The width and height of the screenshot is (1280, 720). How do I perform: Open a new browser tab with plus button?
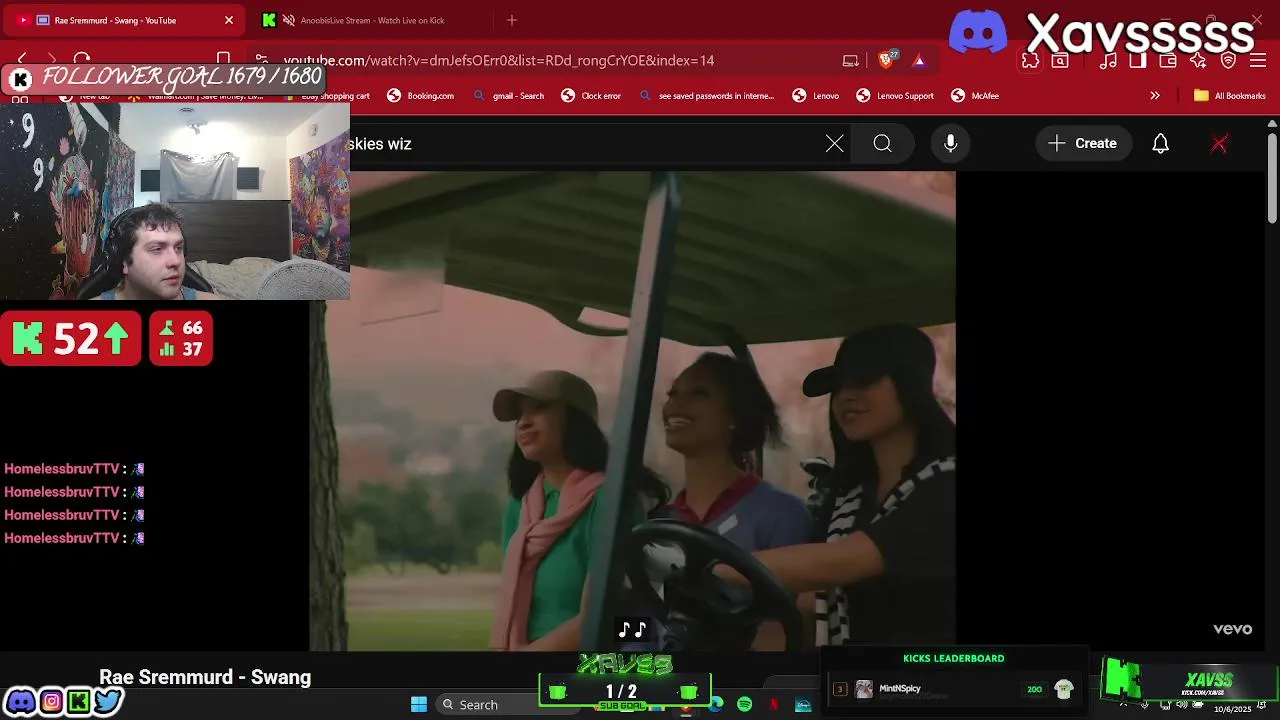[512, 20]
